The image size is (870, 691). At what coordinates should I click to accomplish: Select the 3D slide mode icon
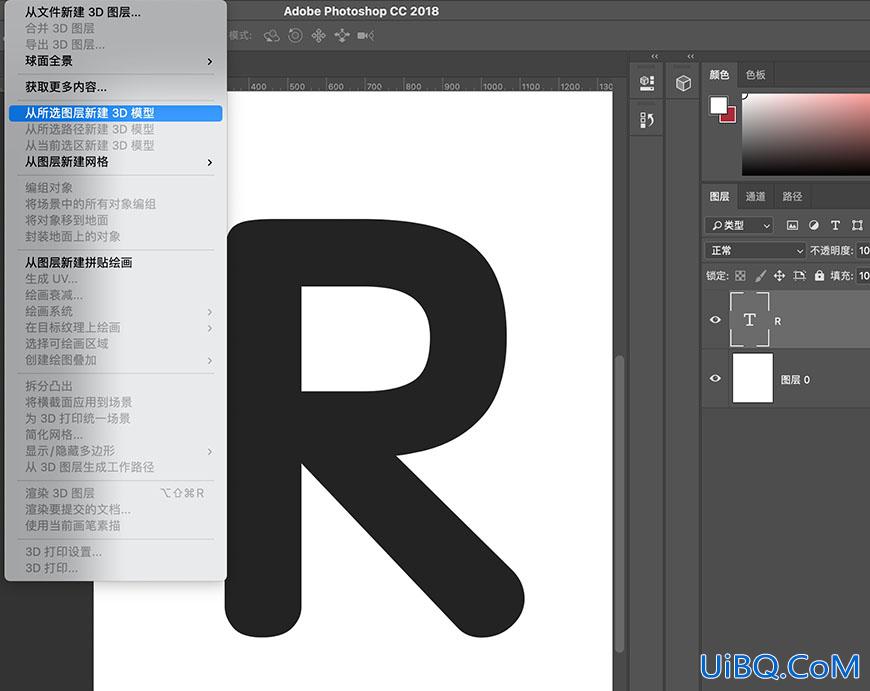[x=342, y=36]
